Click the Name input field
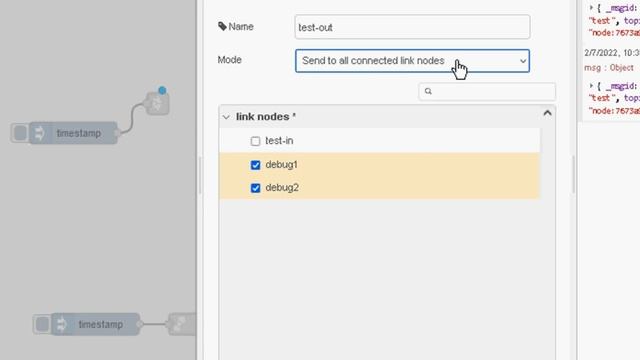 tap(412, 27)
